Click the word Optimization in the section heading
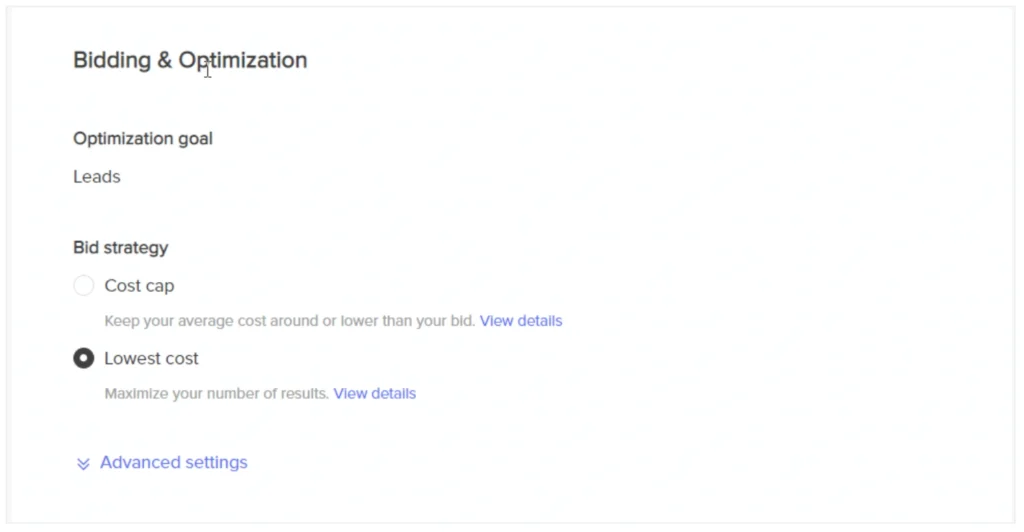 tap(243, 60)
